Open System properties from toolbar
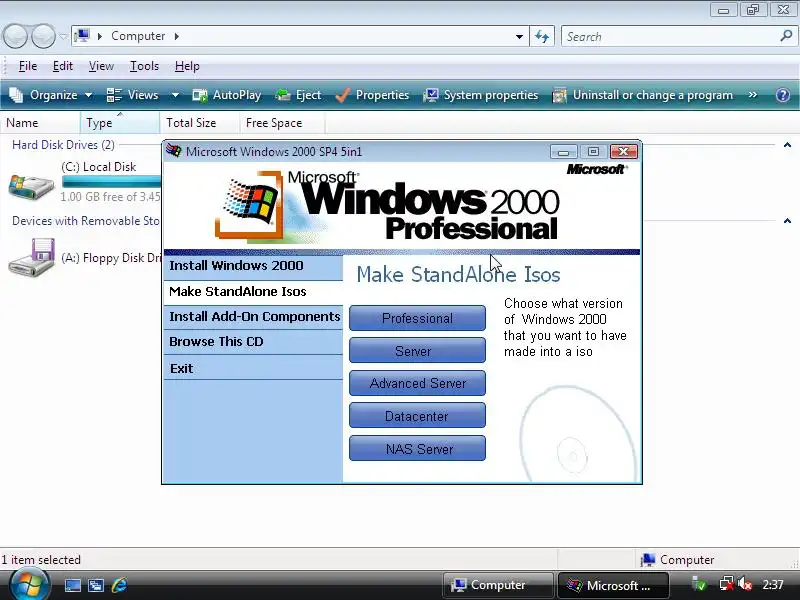 (x=481, y=95)
